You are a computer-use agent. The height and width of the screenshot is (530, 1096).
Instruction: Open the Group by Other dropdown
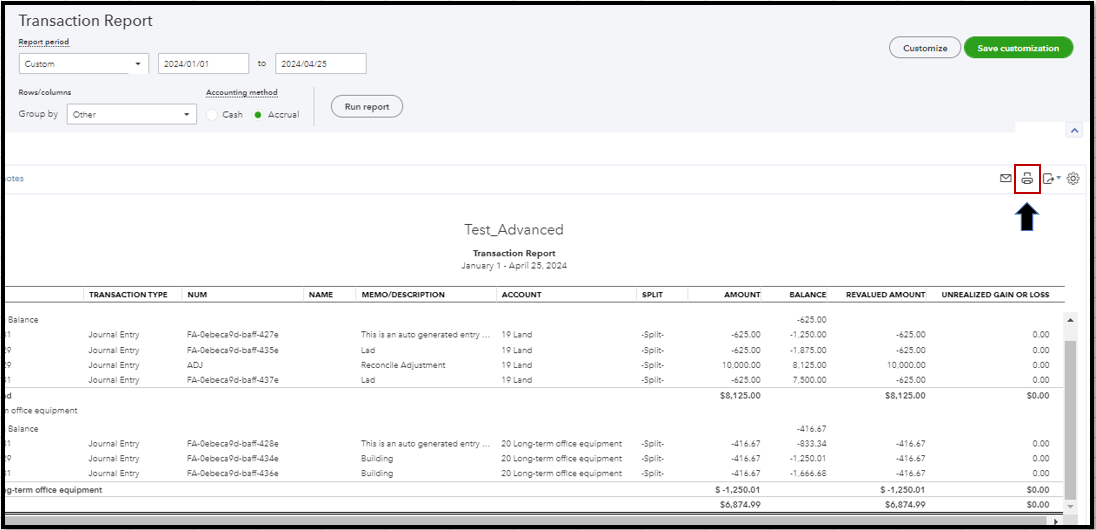(132, 115)
